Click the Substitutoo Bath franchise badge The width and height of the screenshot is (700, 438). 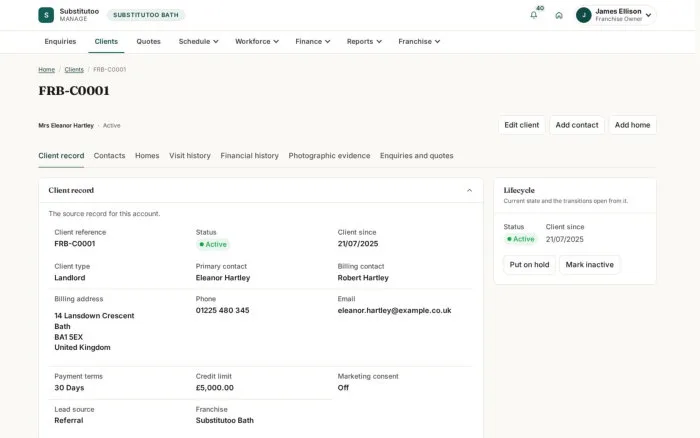(x=146, y=15)
